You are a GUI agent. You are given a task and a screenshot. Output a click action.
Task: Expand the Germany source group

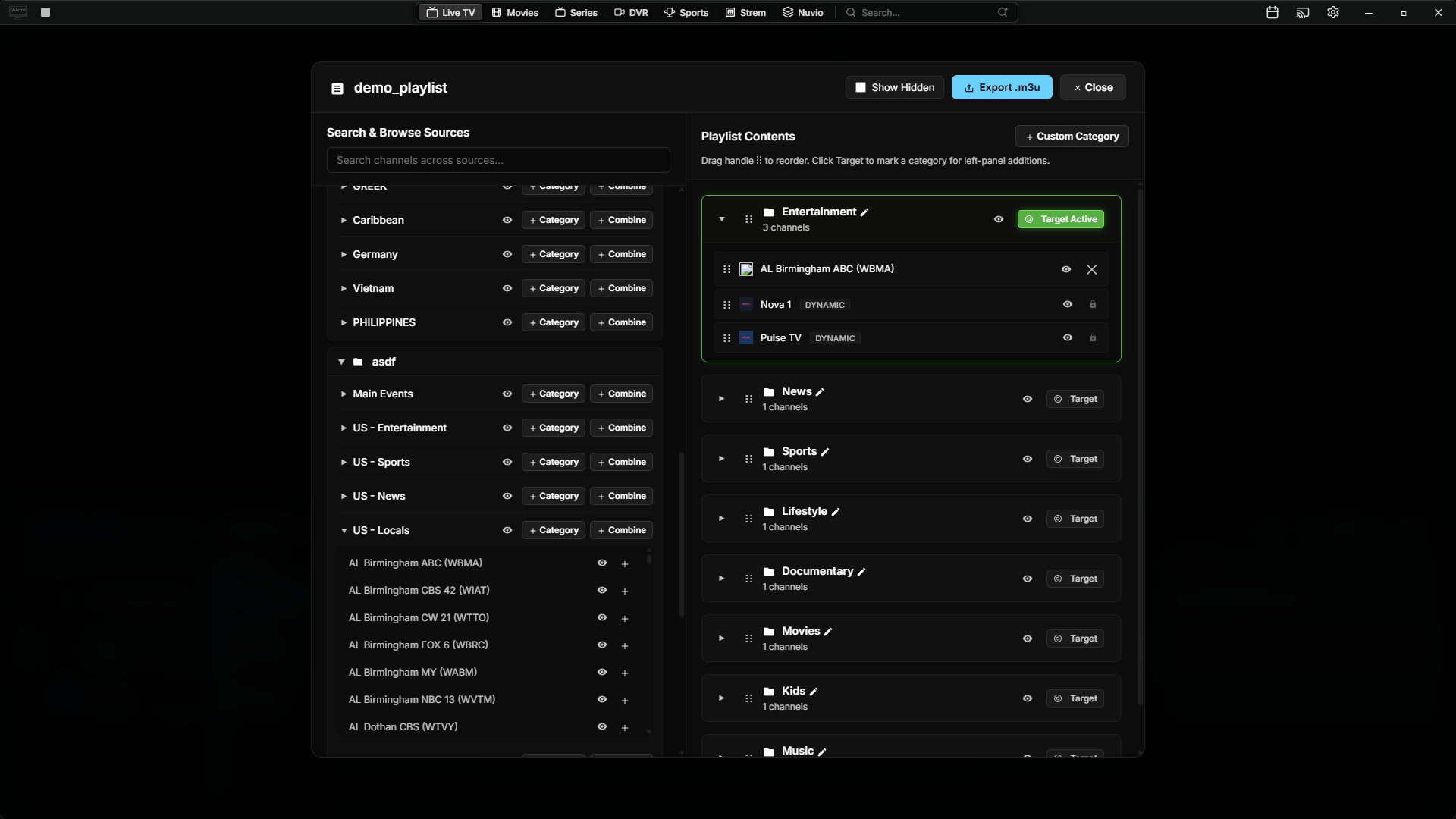[x=344, y=255]
